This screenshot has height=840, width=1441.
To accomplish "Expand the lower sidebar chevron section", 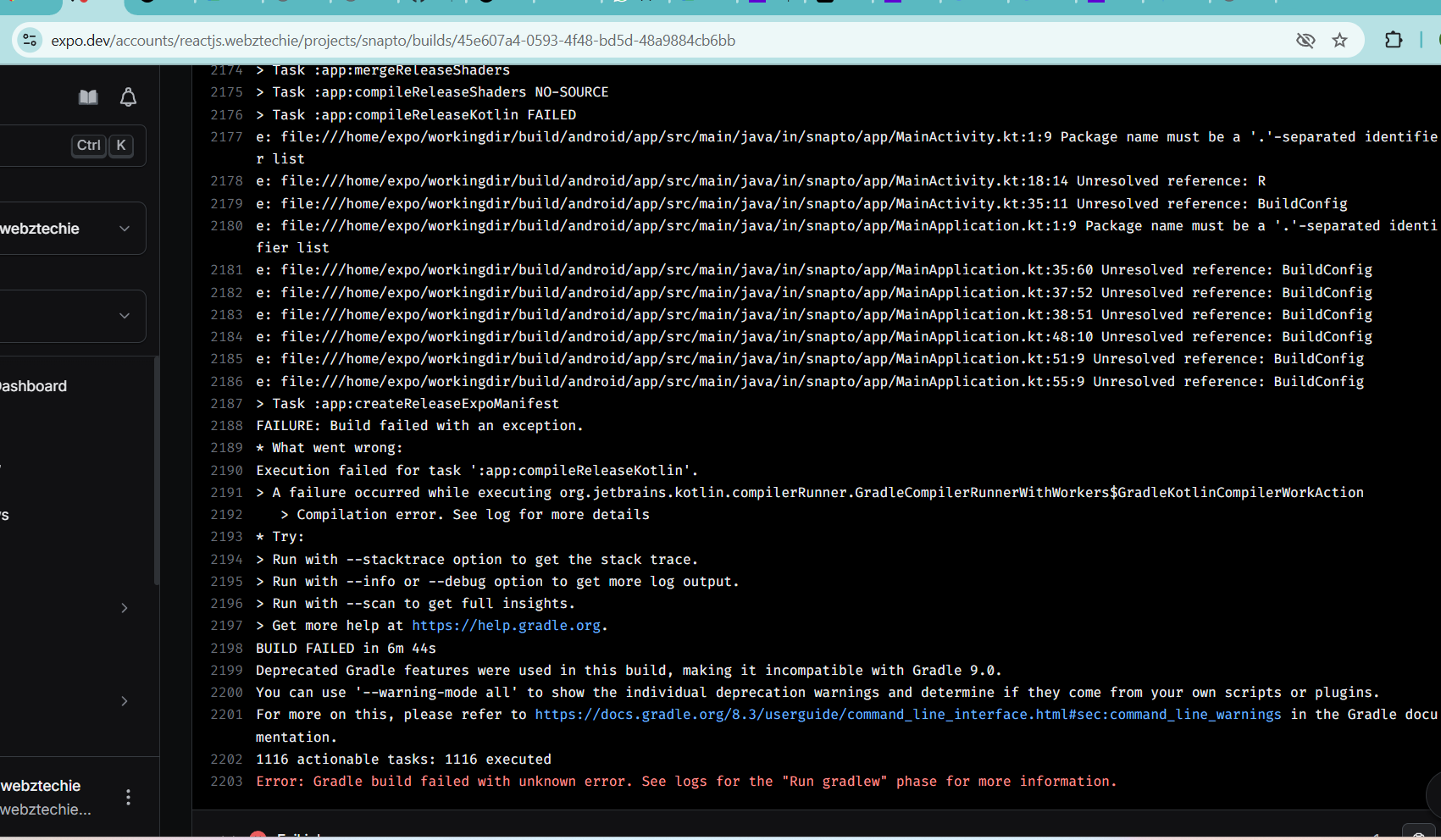I will [x=125, y=701].
